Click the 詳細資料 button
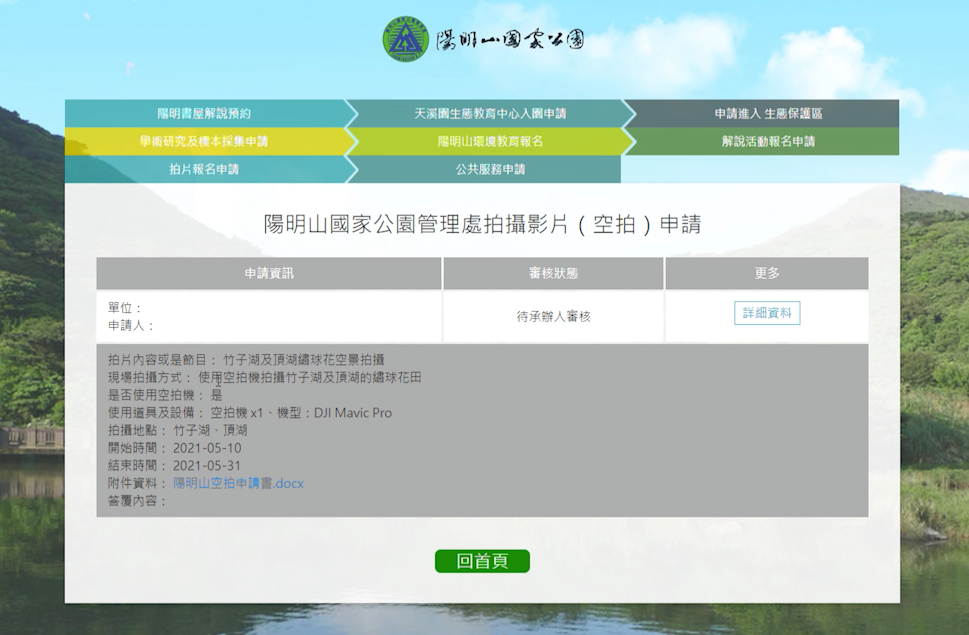 pos(767,313)
